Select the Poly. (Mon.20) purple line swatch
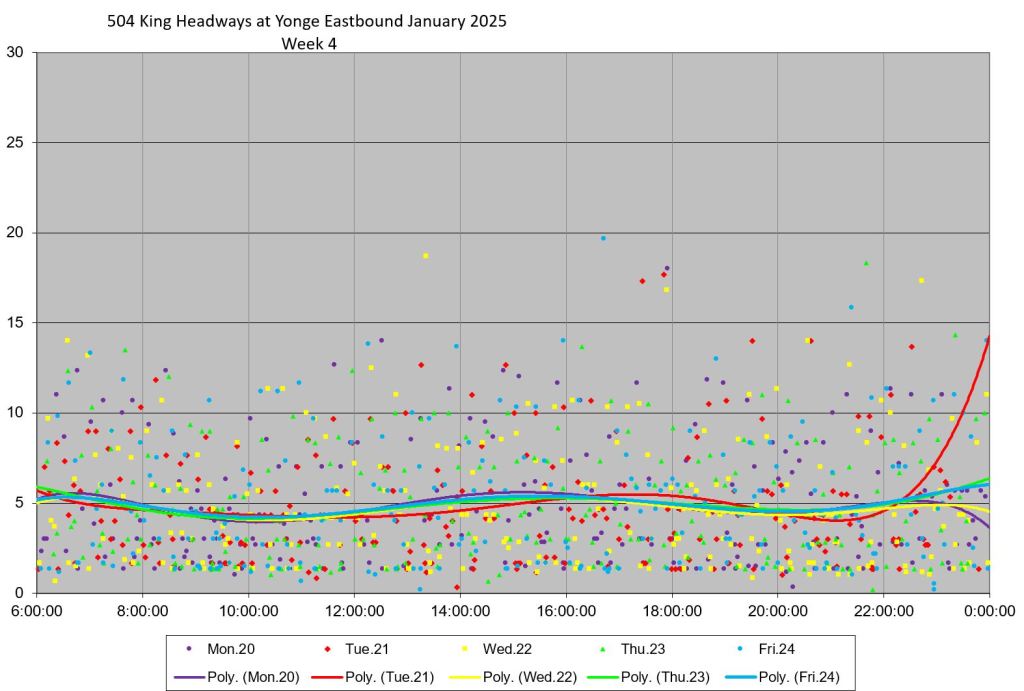Screen dimensions: 1024x691 point(188,677)
